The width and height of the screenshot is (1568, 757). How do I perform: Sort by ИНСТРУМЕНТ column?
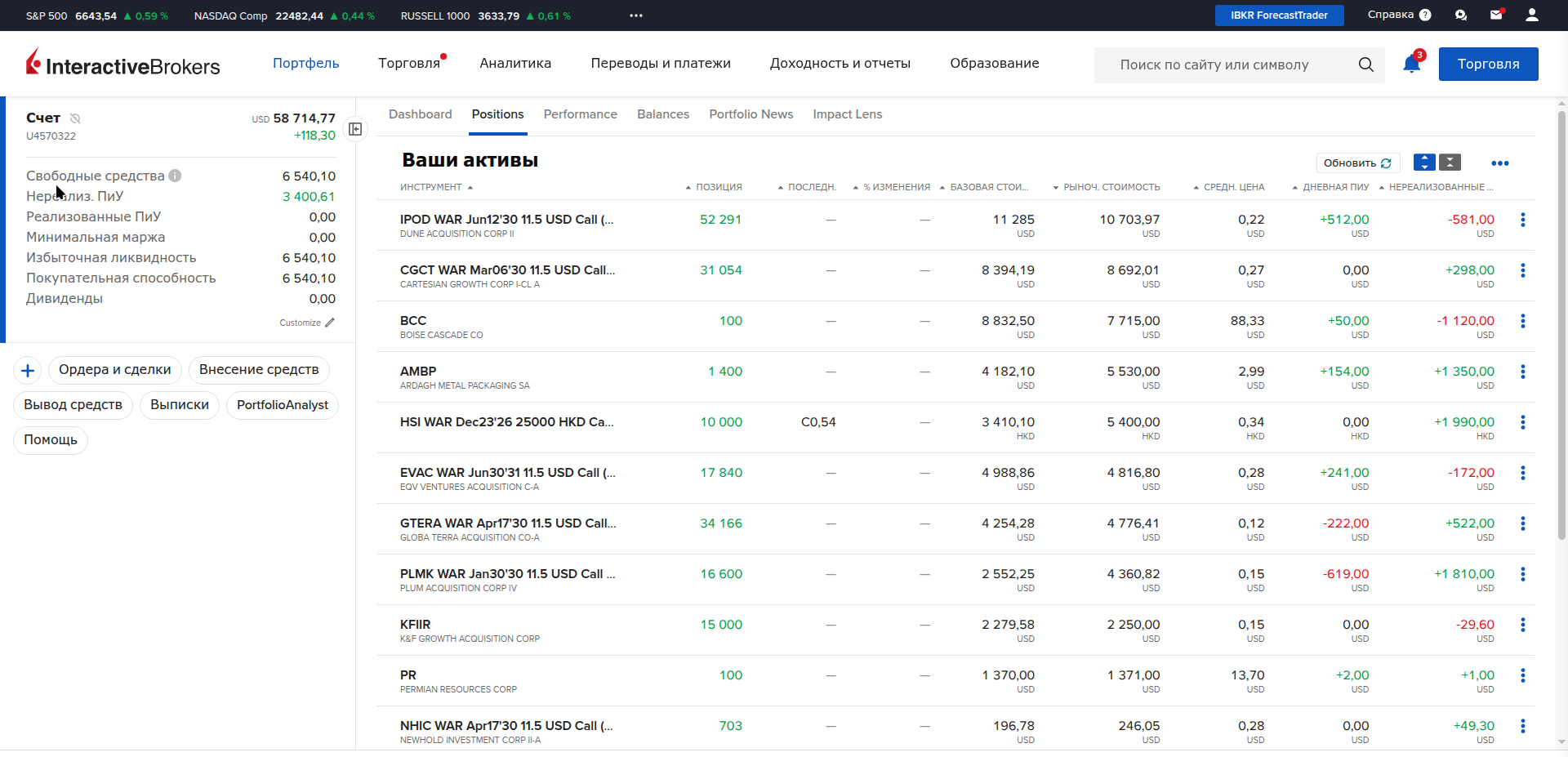coord(436,187)
